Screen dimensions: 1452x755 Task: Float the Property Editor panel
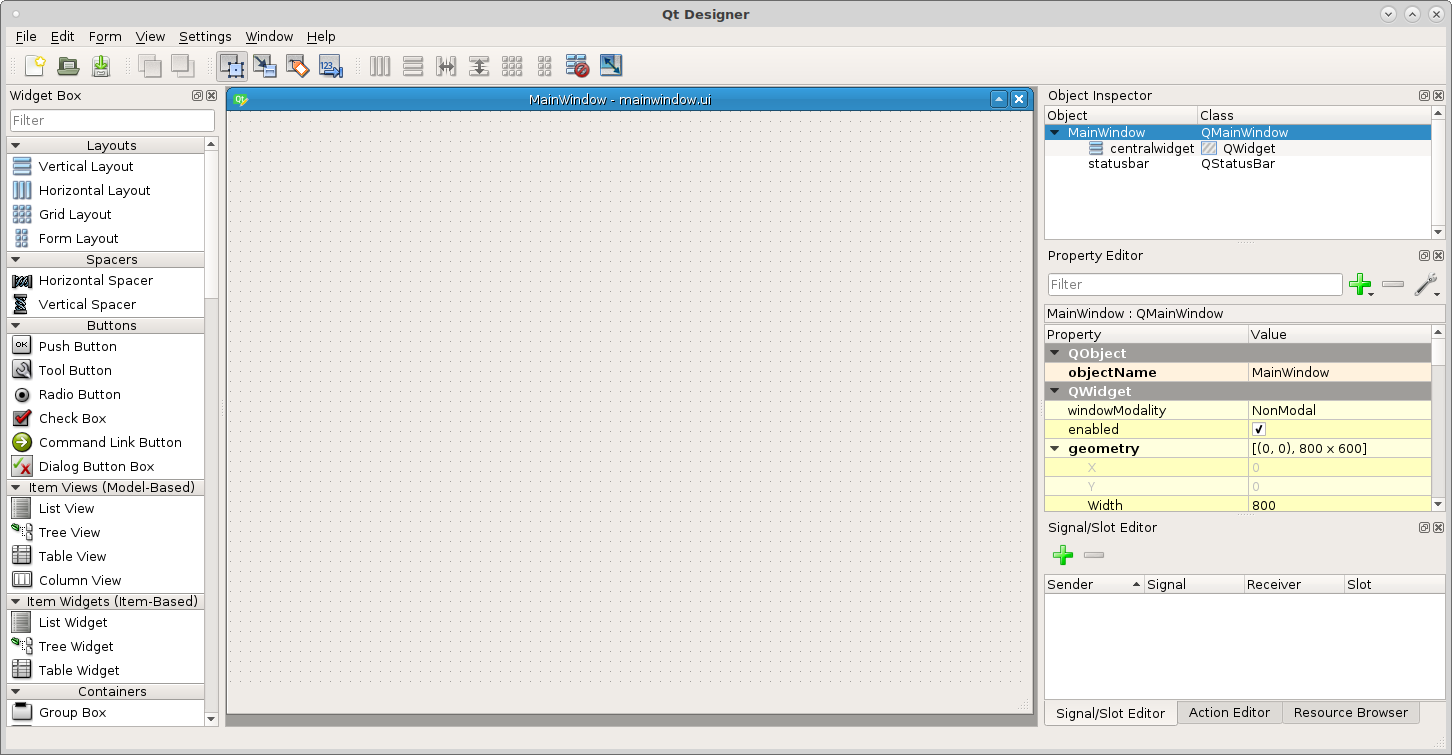(1424, 256)
